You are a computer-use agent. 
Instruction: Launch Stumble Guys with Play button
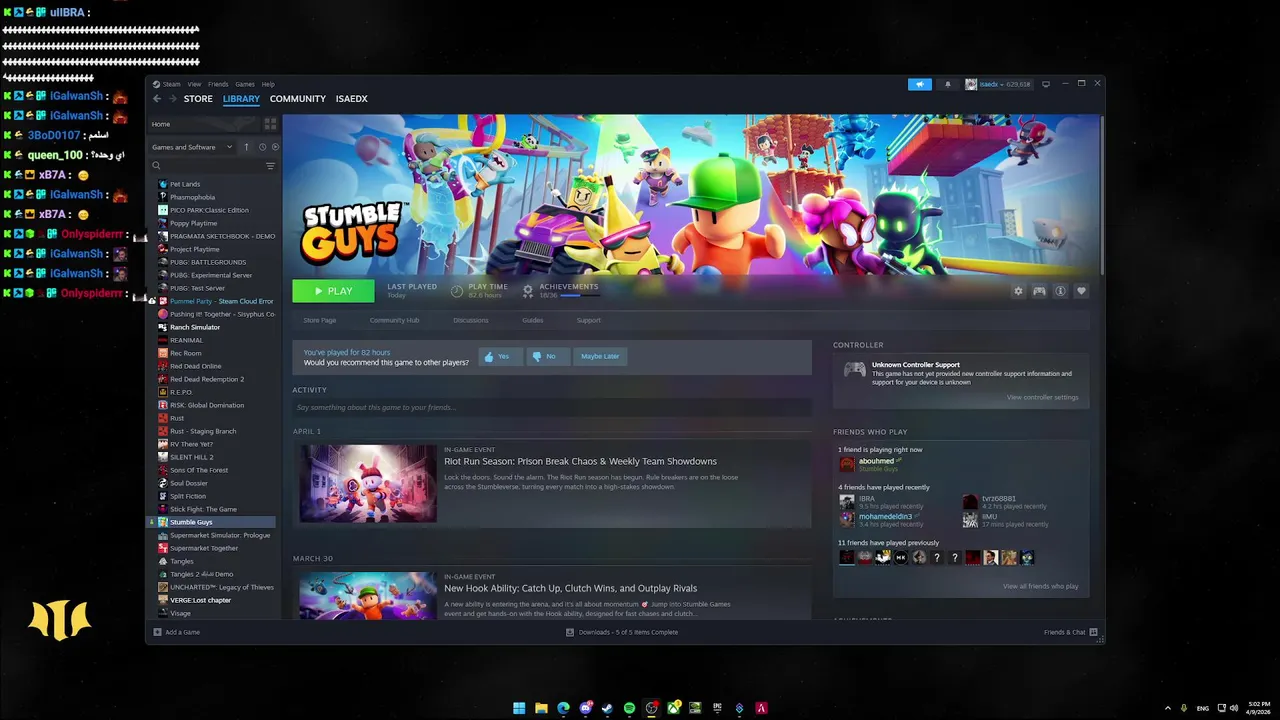(333, 291)
